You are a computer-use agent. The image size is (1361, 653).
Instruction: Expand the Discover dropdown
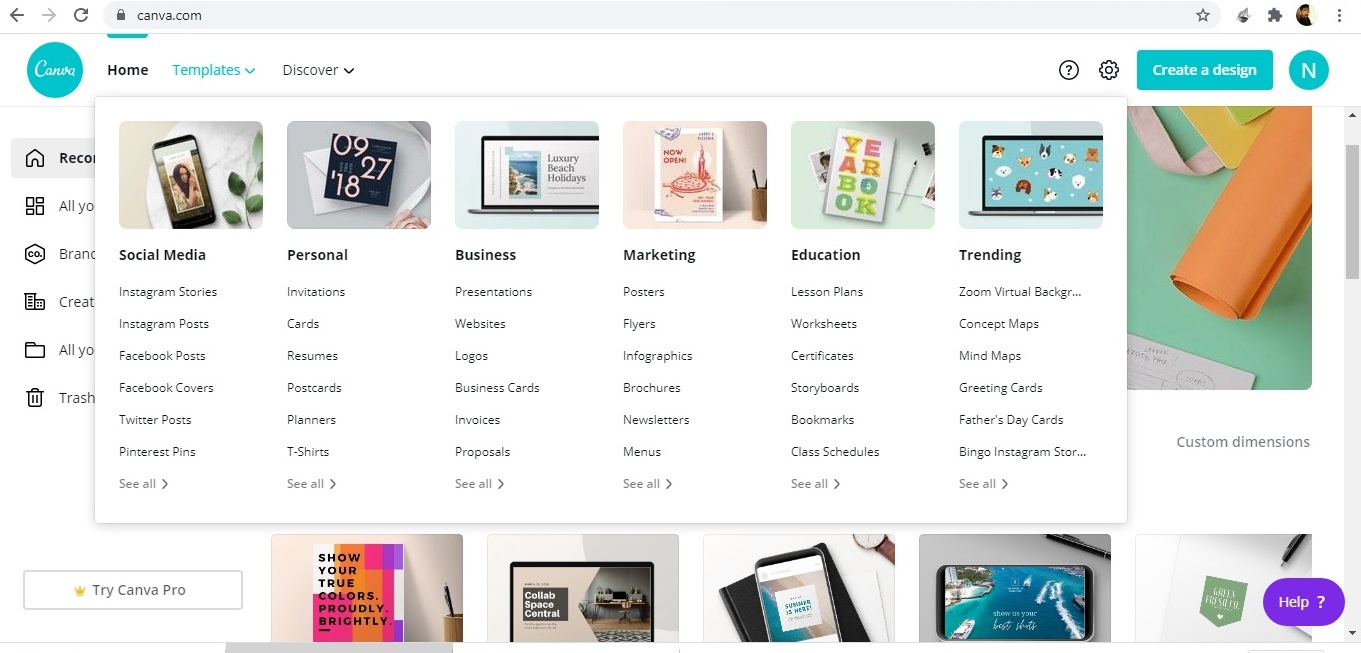pyautogui.click(x=318, y=70)
